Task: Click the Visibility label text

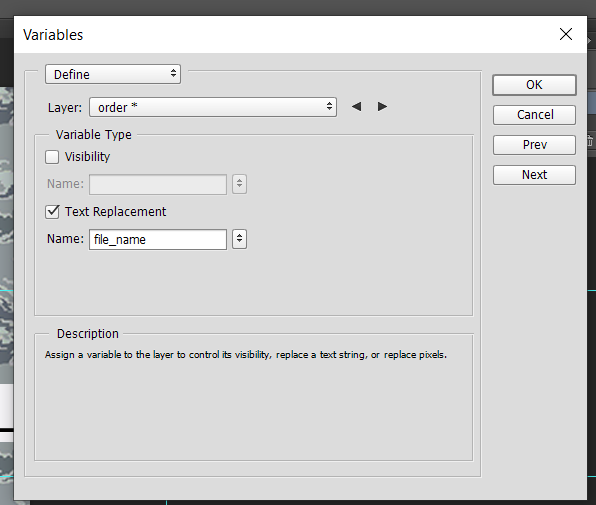Action: (87, 157)
